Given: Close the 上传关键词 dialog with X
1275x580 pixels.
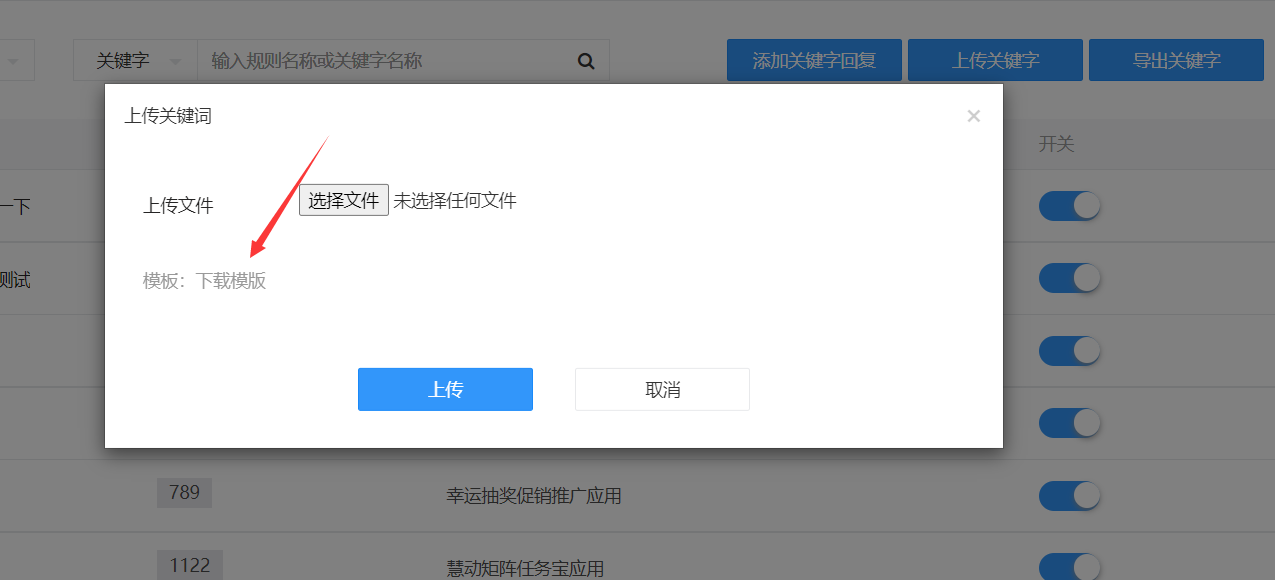Looking at the screenshot, I should click(x=973, y=116).
